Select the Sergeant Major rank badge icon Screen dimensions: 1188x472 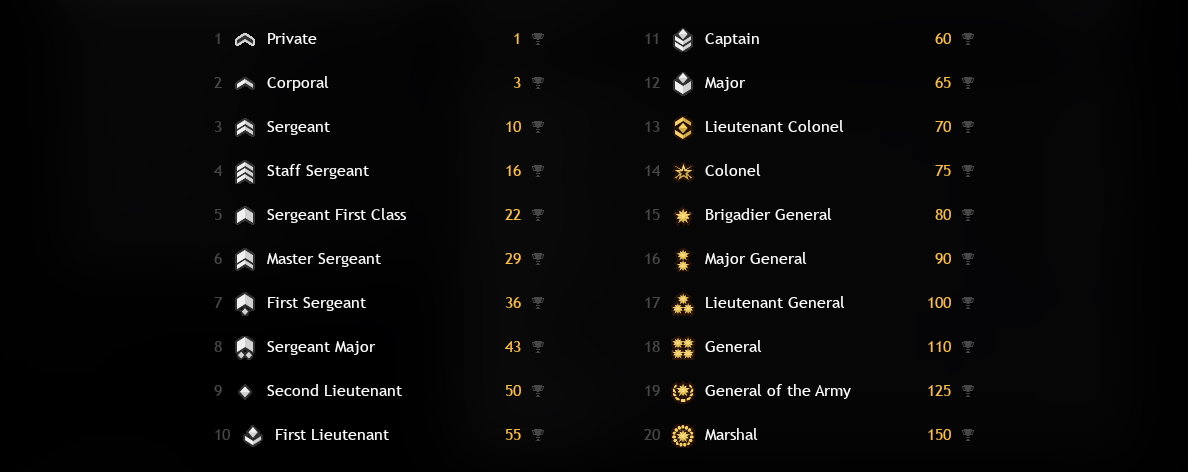245,348
